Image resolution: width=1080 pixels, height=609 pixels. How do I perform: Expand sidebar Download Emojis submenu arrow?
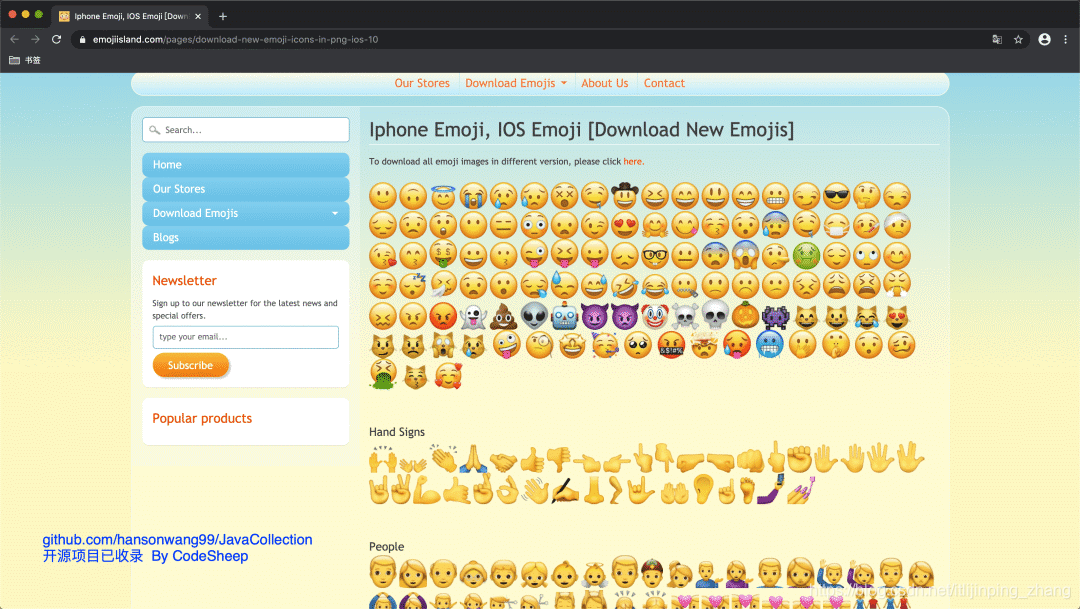coord(335,214)
